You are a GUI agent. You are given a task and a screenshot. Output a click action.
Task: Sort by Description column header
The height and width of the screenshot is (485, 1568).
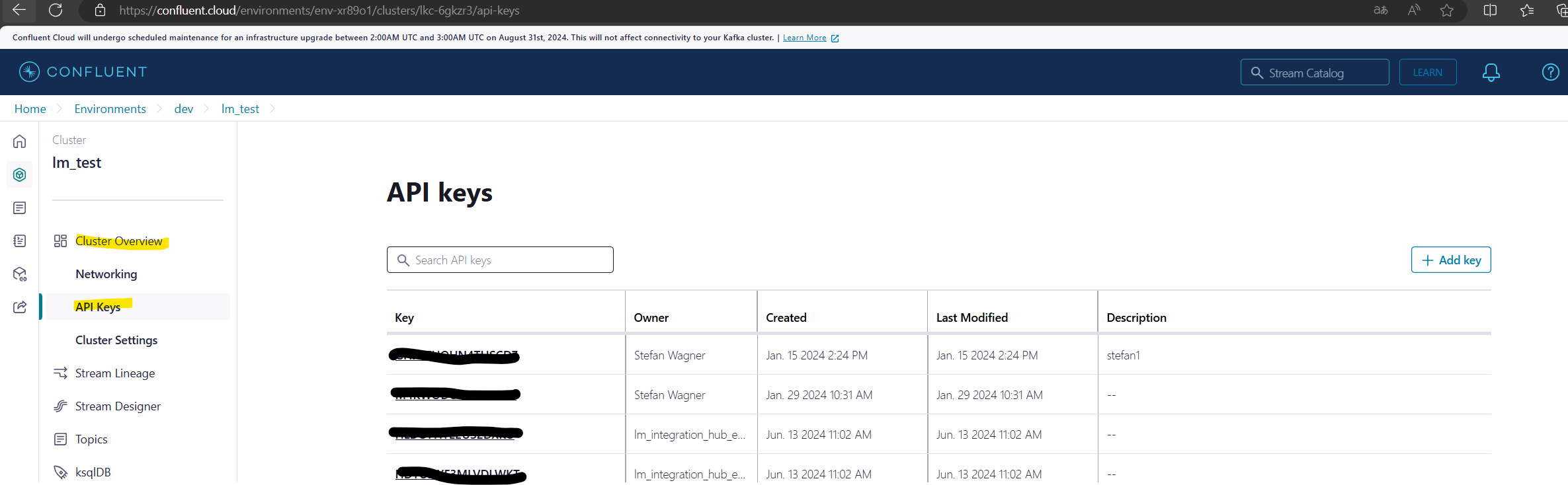pyautogui.click(x=1136, y=317)
